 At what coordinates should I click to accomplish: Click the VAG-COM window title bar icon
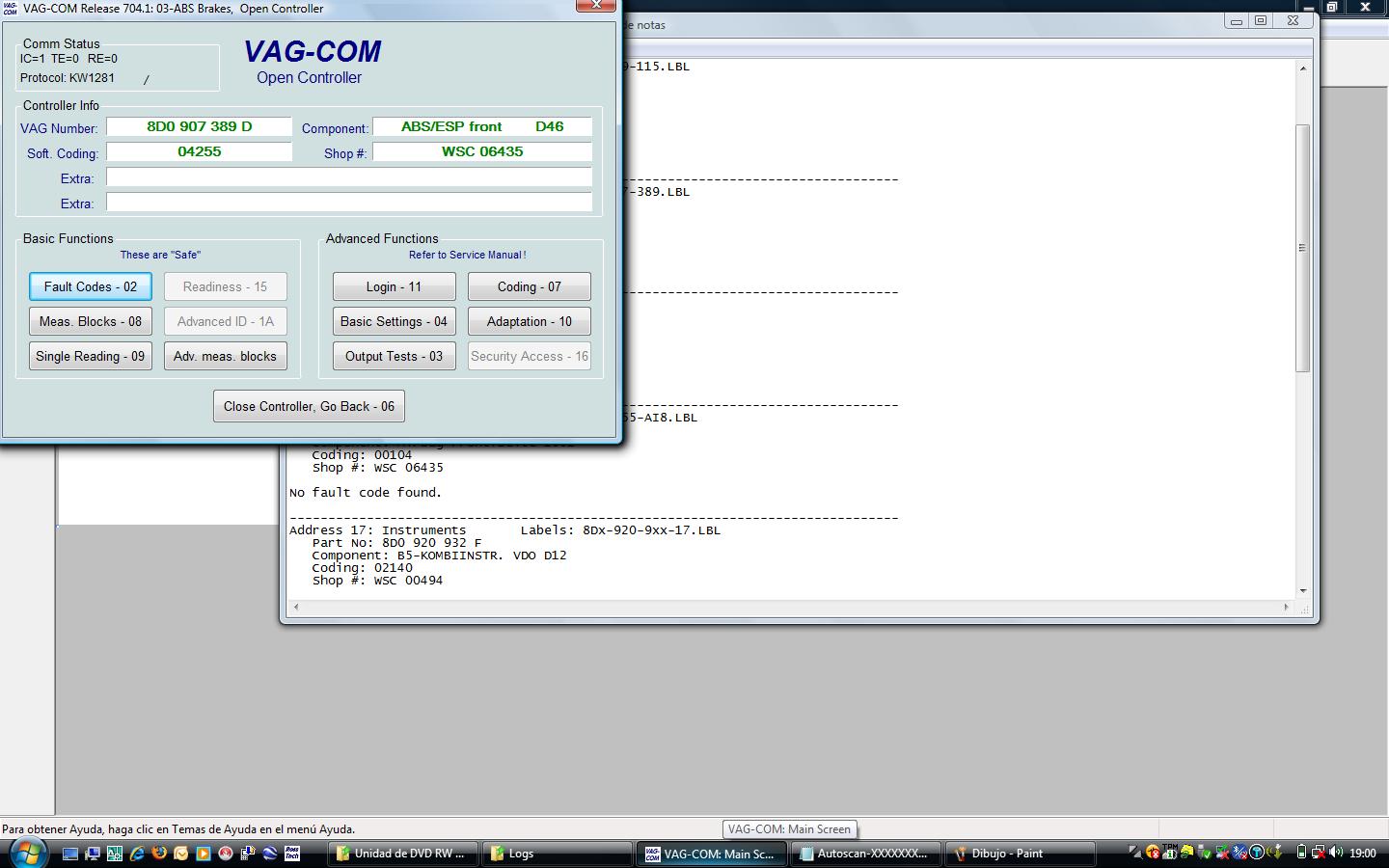[11, 9]
